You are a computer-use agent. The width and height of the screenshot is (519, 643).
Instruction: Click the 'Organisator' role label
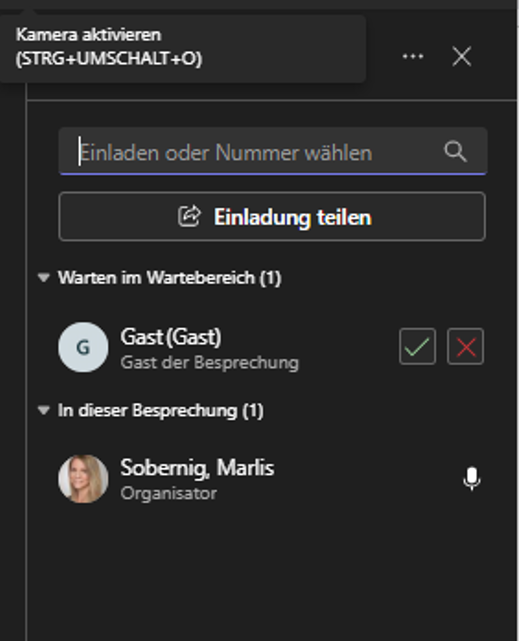pyautogui.click(x=168, y=493)
